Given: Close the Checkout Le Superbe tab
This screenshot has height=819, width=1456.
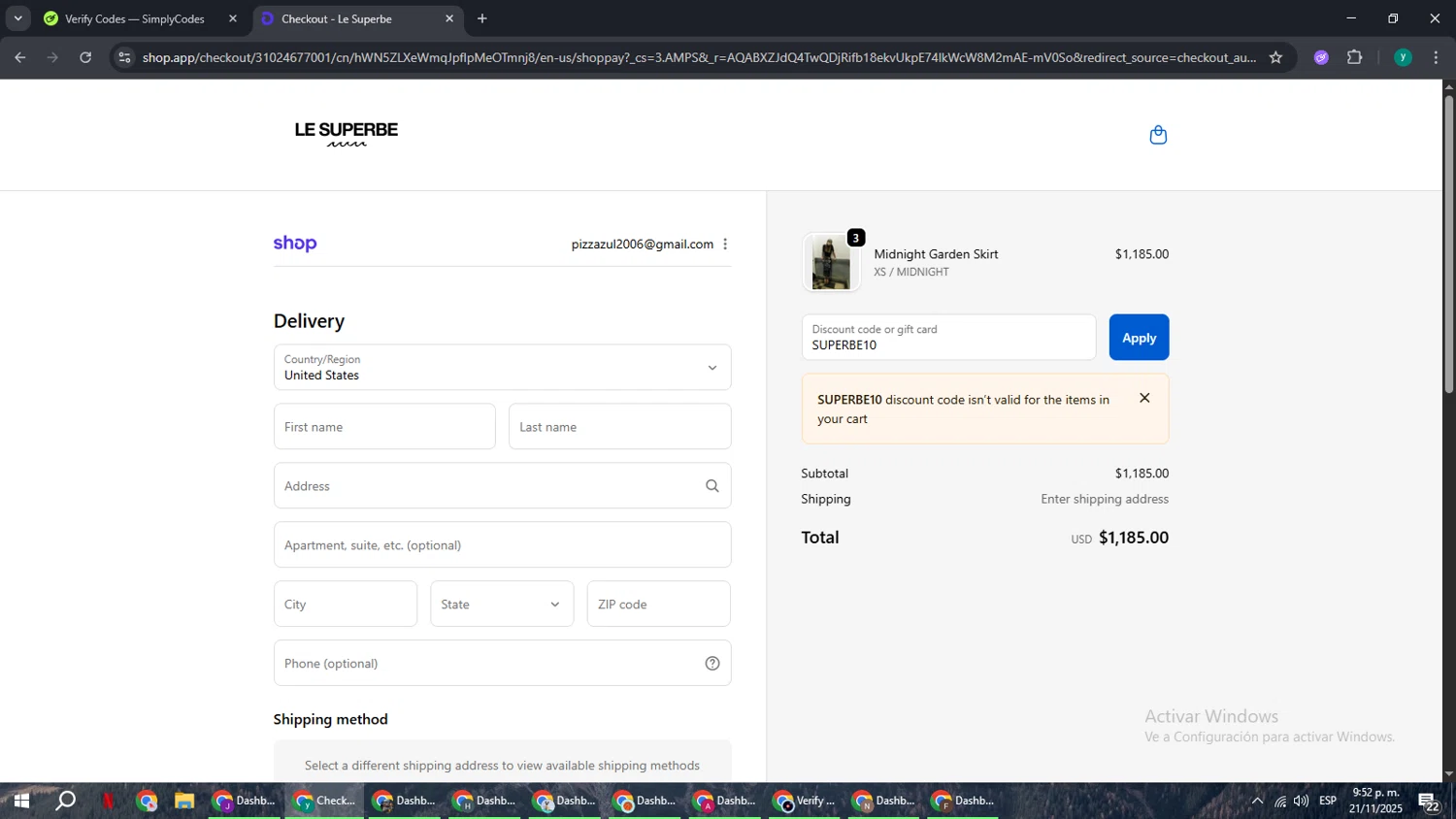Looking at the screenshot, I should [449, 18].
